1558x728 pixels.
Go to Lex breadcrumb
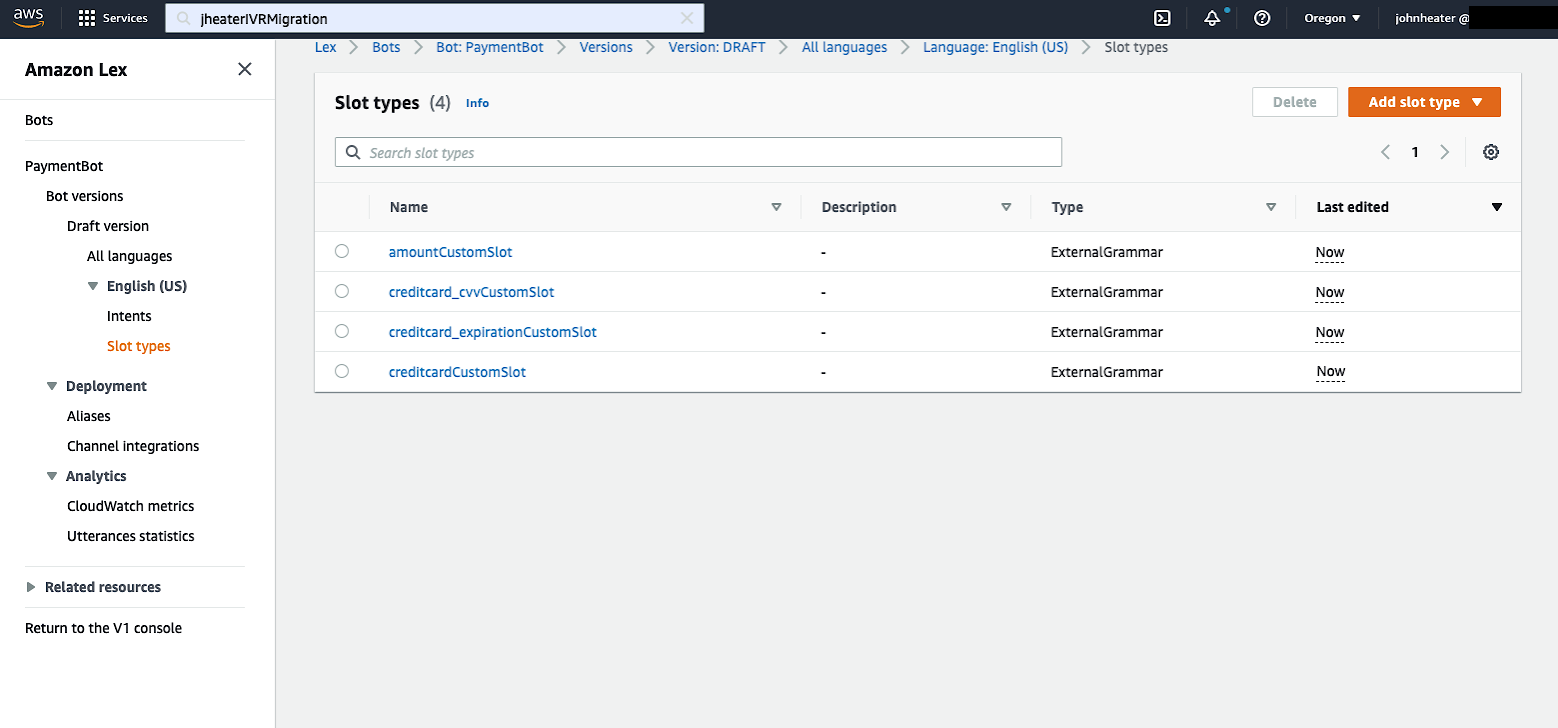(x=326, y=47)
